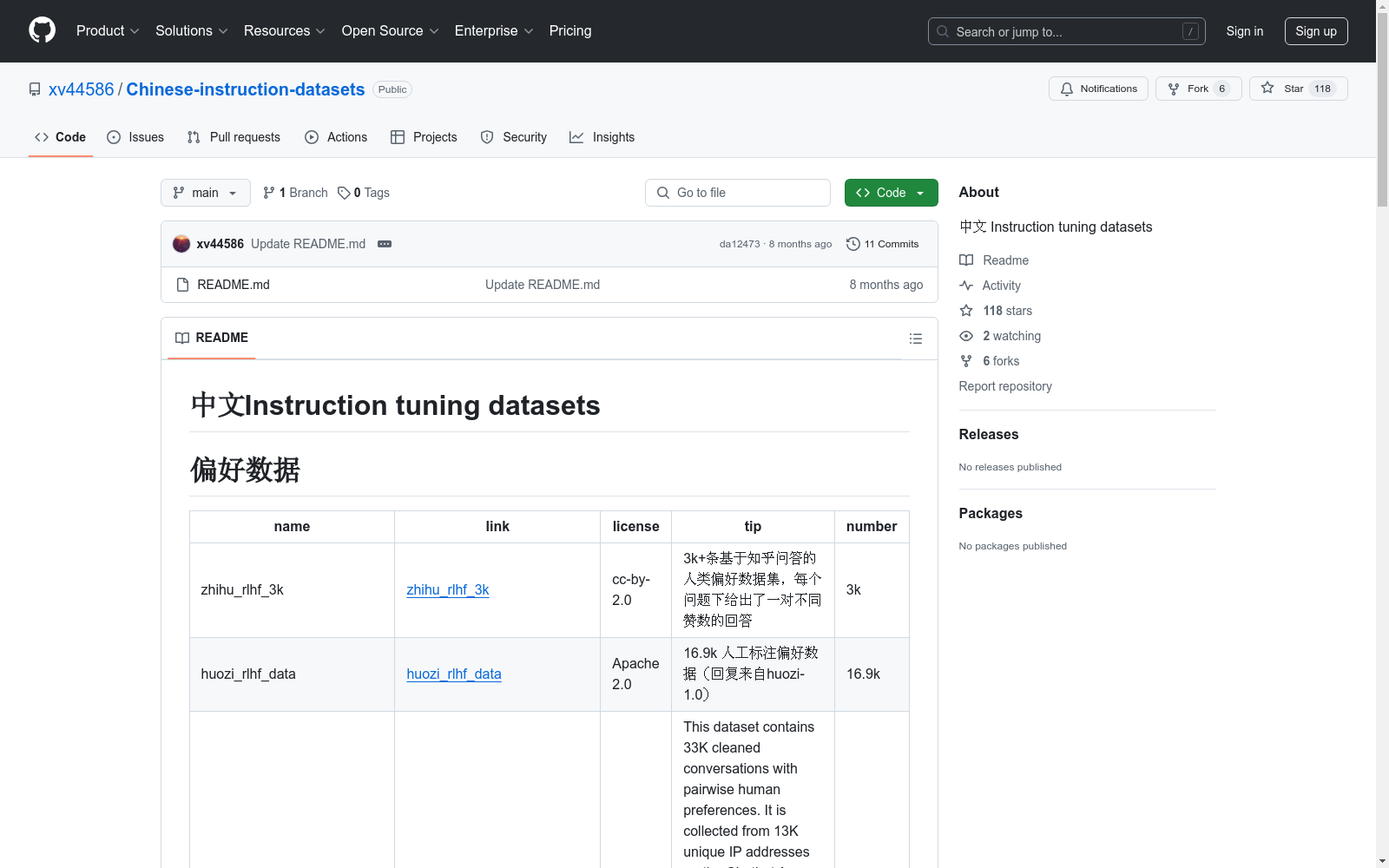Click the Sign up button

click(1316, 31)
